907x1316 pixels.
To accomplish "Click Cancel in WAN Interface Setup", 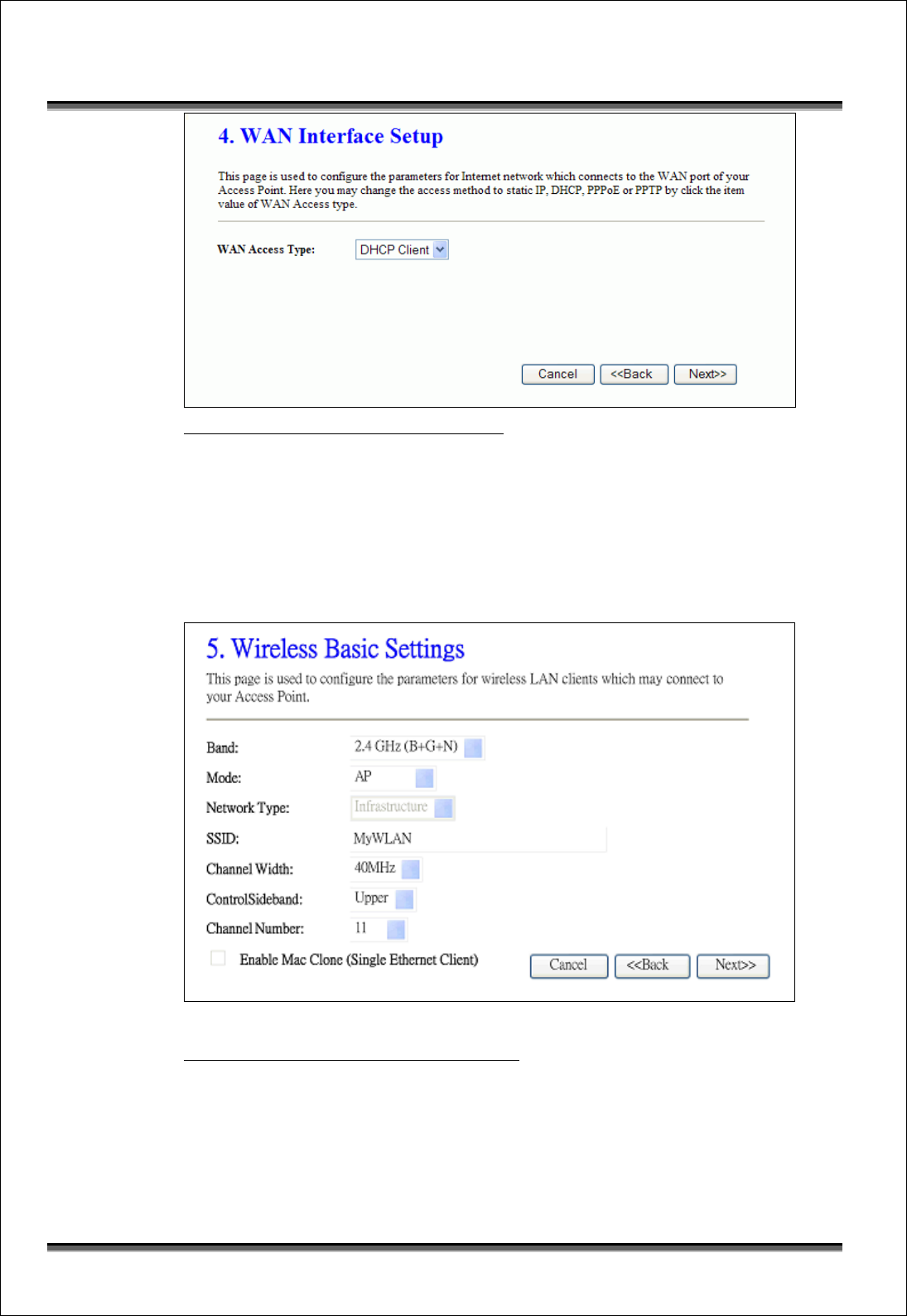I will click(x=557, y=374).
